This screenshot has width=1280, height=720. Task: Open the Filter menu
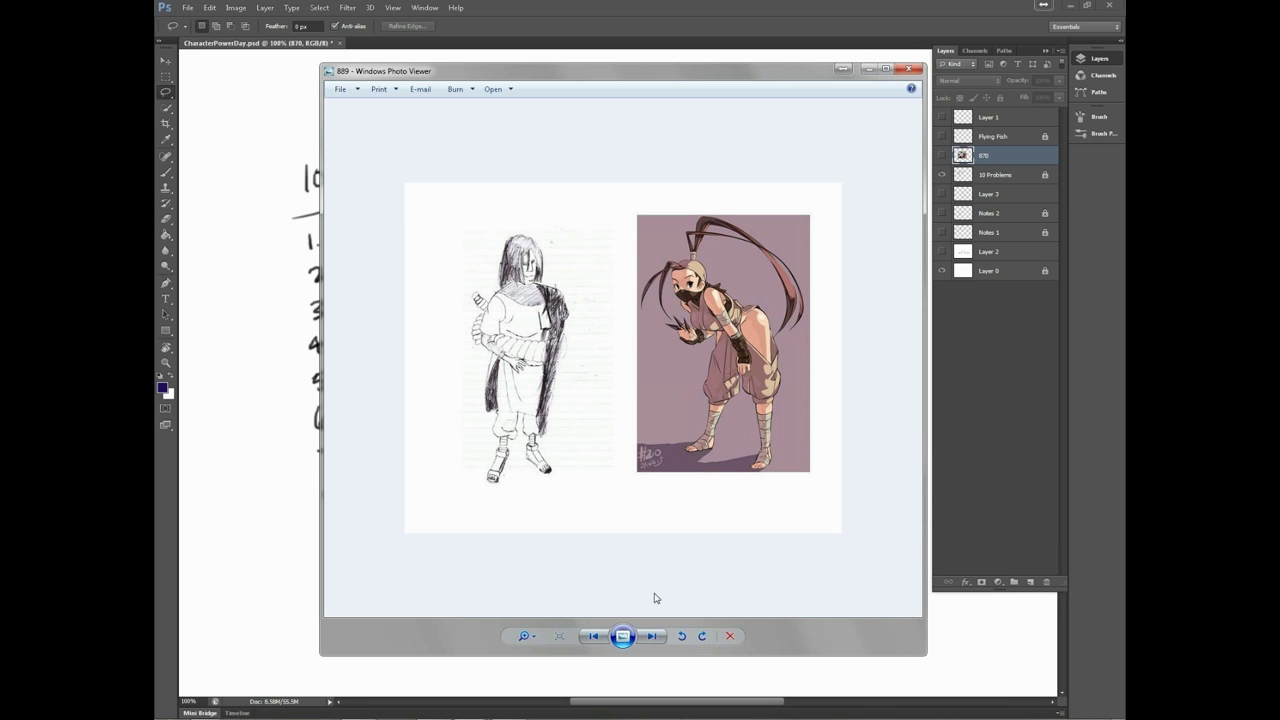click(x=347, y=8)
